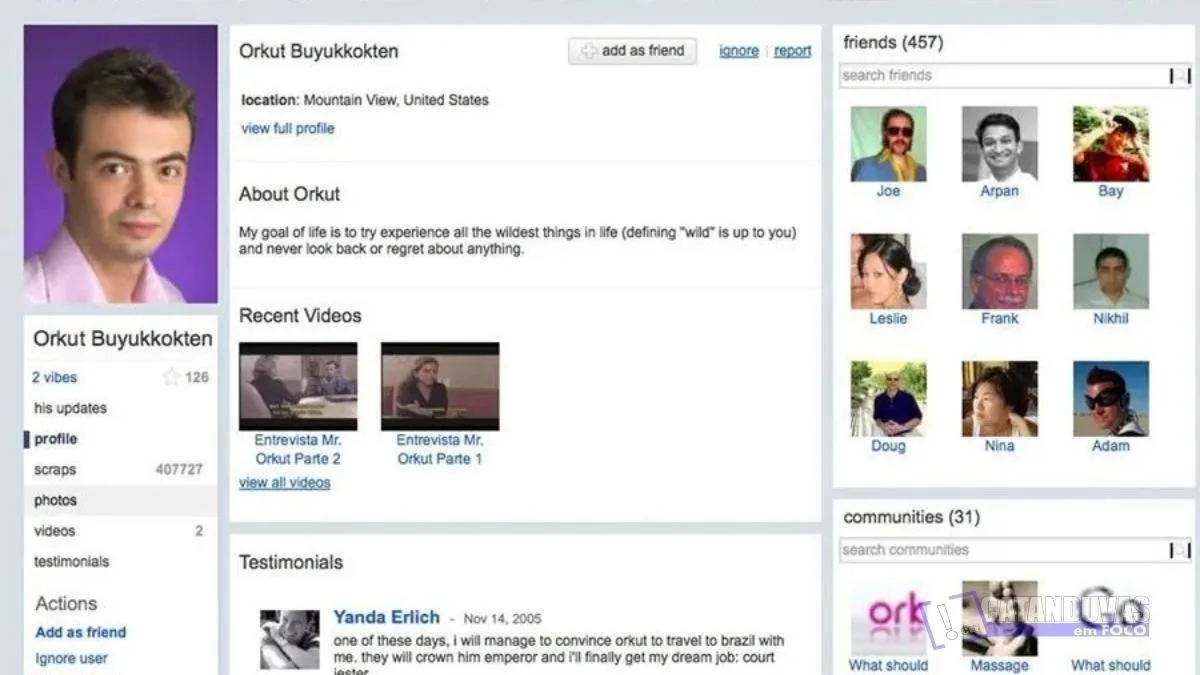The height and width of the screenshot is (675, 1200).
Task: Click the Frank name link
Action: tap(1000, 318)
